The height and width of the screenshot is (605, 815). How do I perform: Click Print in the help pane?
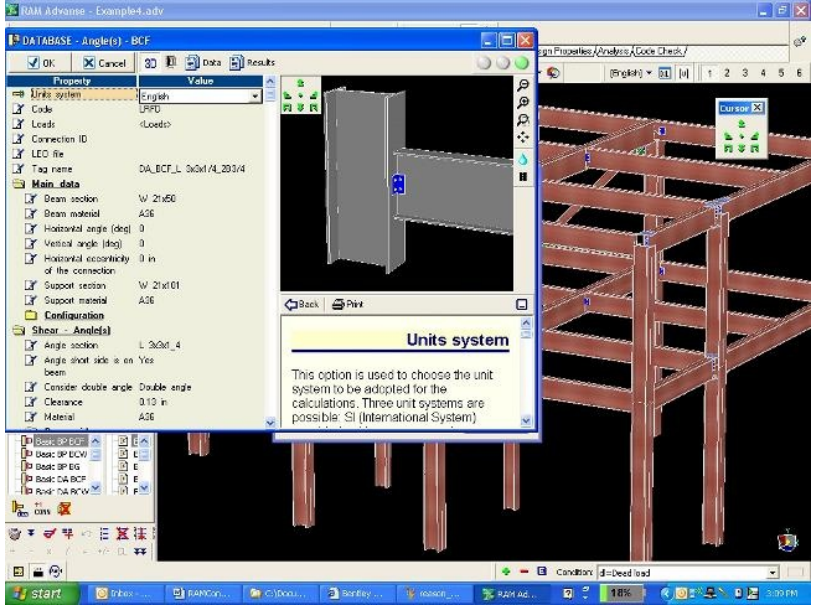(348, 305)
